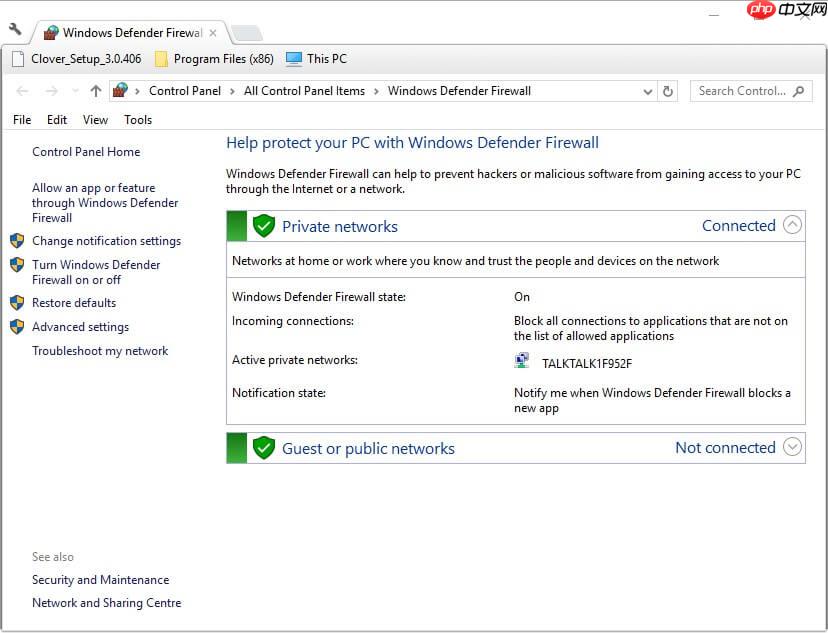The height and width of the screenshot is (633, 828).
Task: Expand the Guest or public networks section
Action: [792, 447]
